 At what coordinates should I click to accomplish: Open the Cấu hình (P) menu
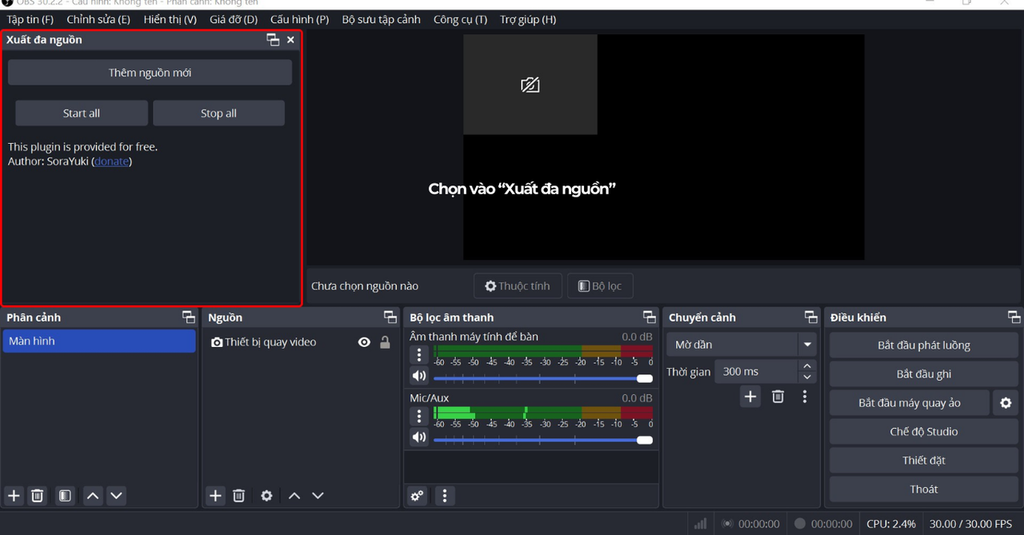(300, 20)
